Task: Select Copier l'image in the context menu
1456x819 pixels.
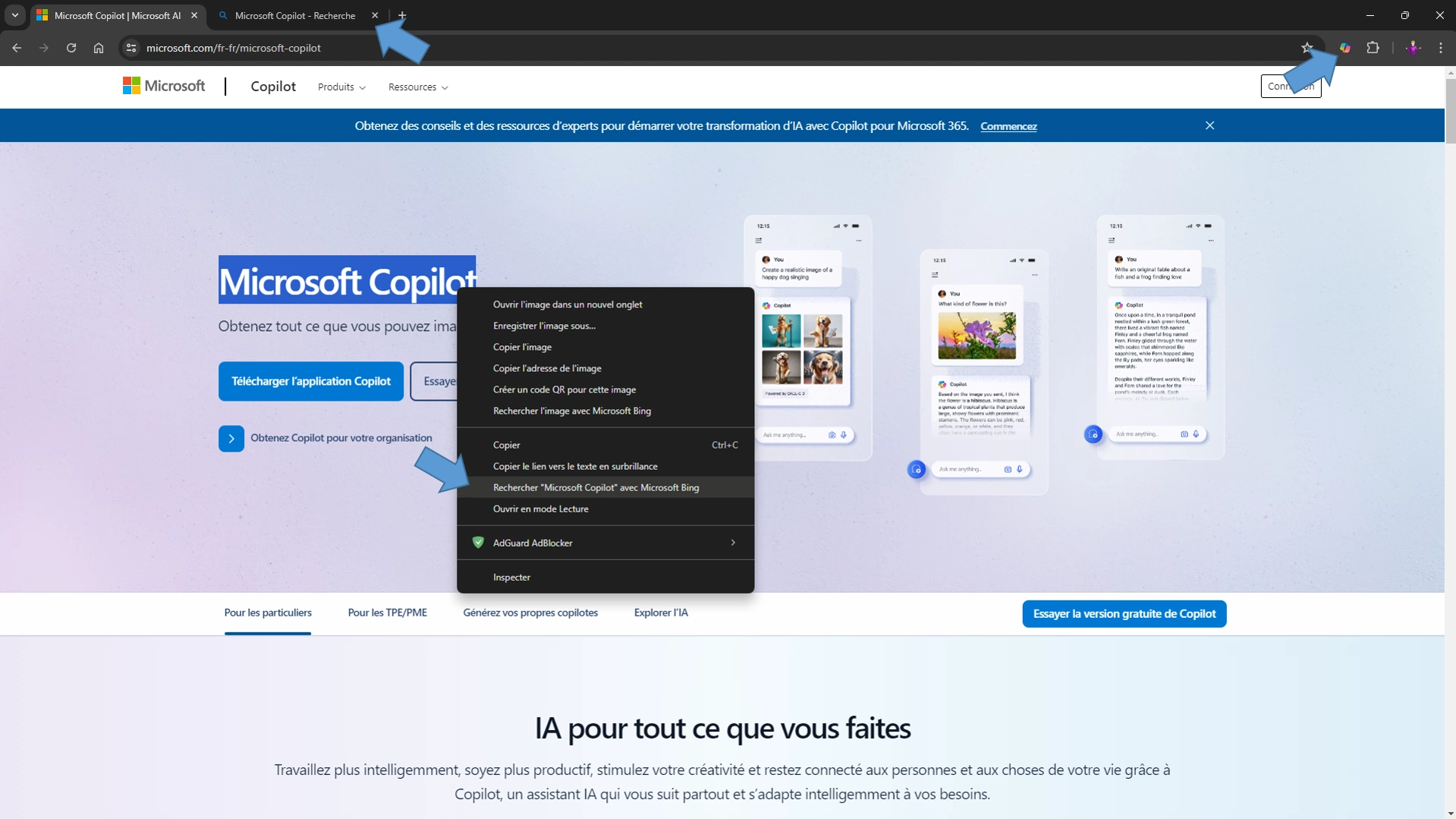Action: point(523,347)
